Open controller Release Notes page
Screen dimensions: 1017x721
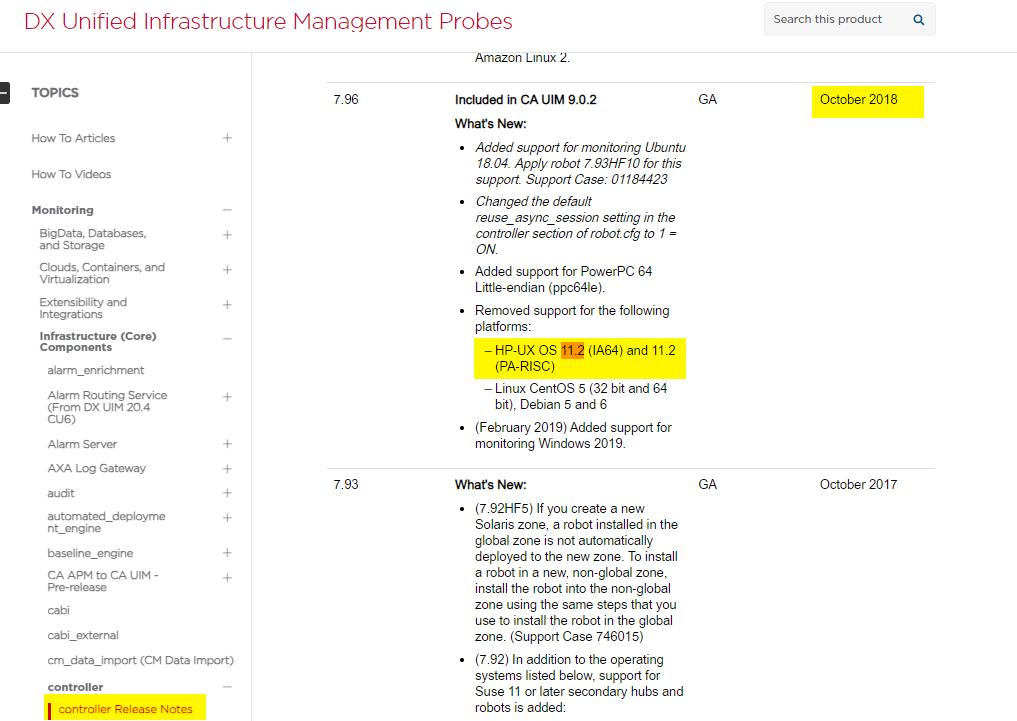pyautogui.click(x=125, y=709)
